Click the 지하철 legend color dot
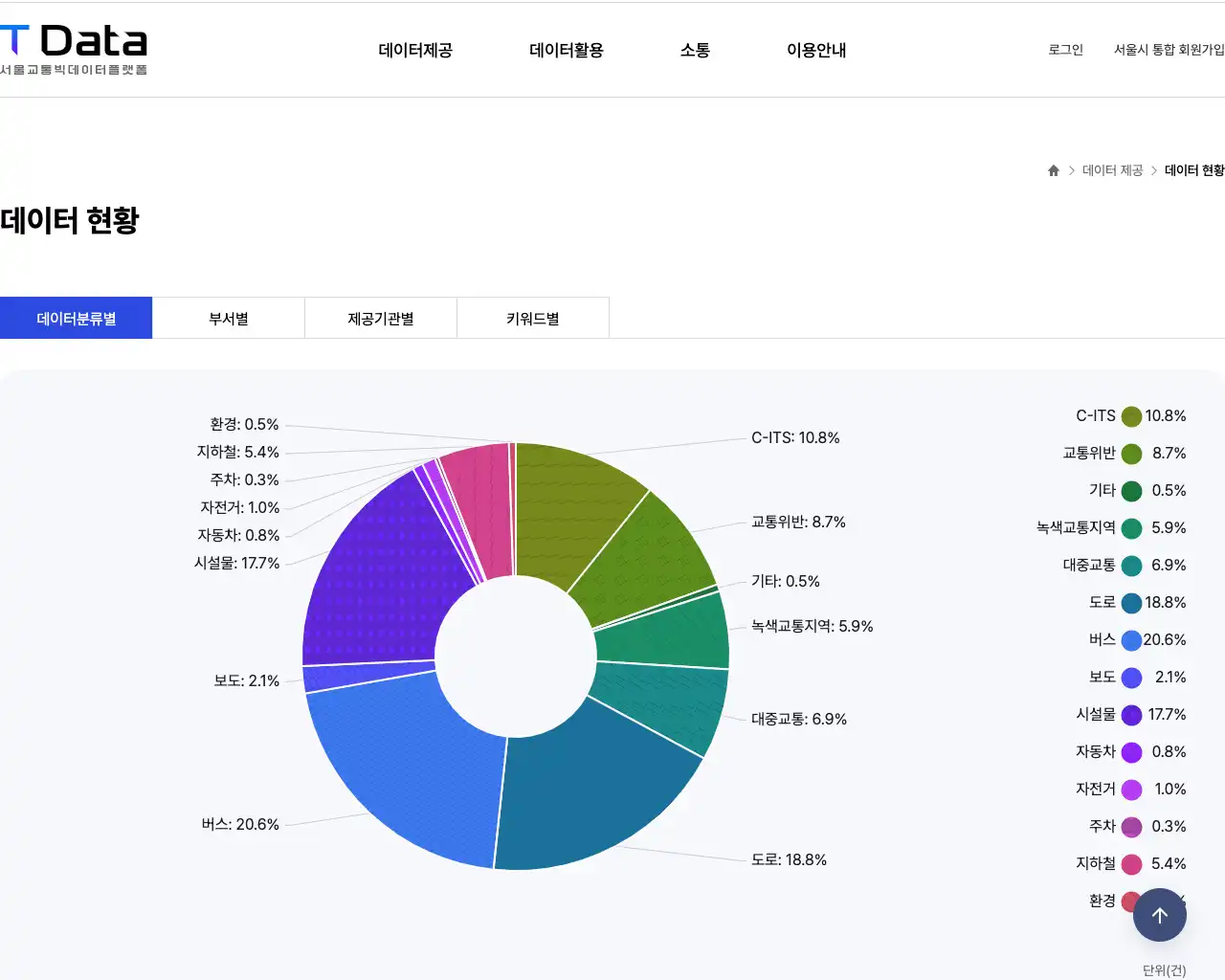Viewport: 1225px width, 980px height. [x=1131, y=863]
